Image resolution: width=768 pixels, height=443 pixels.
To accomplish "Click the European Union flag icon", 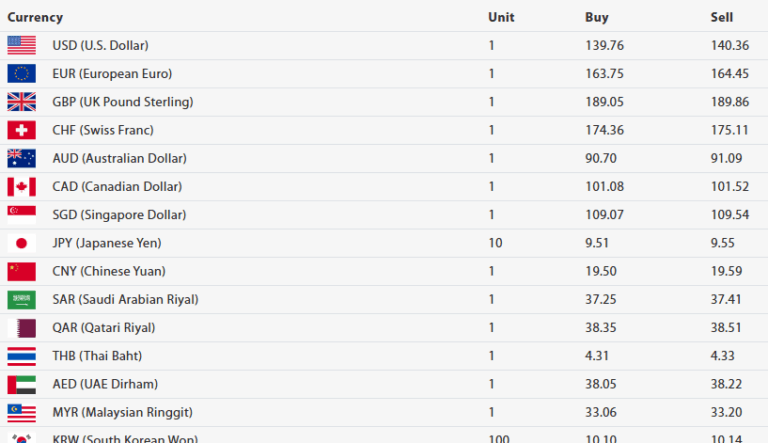I will (x=21, y=73).
